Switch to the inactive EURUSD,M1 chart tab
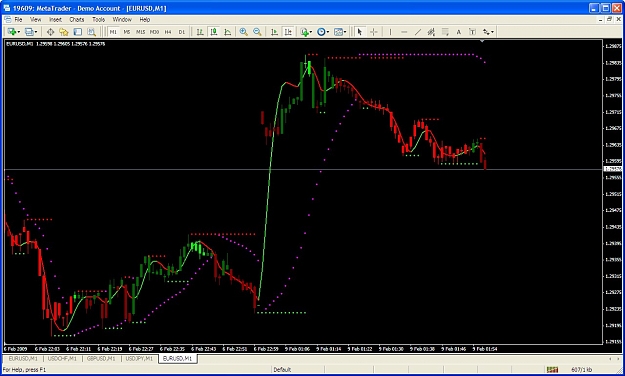 23,359
